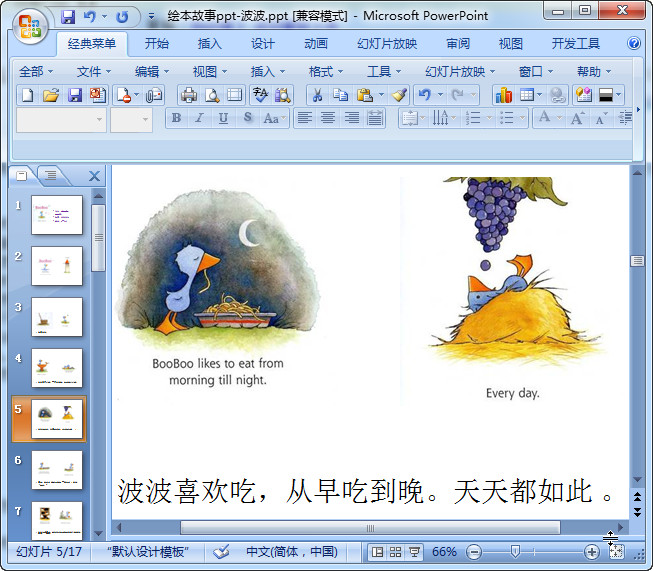This screenshot has width=653, height=571.
Task: Expand Customize Quick Access Toolbar arrow
Action: pyautogui.click(x=152, y=17)
